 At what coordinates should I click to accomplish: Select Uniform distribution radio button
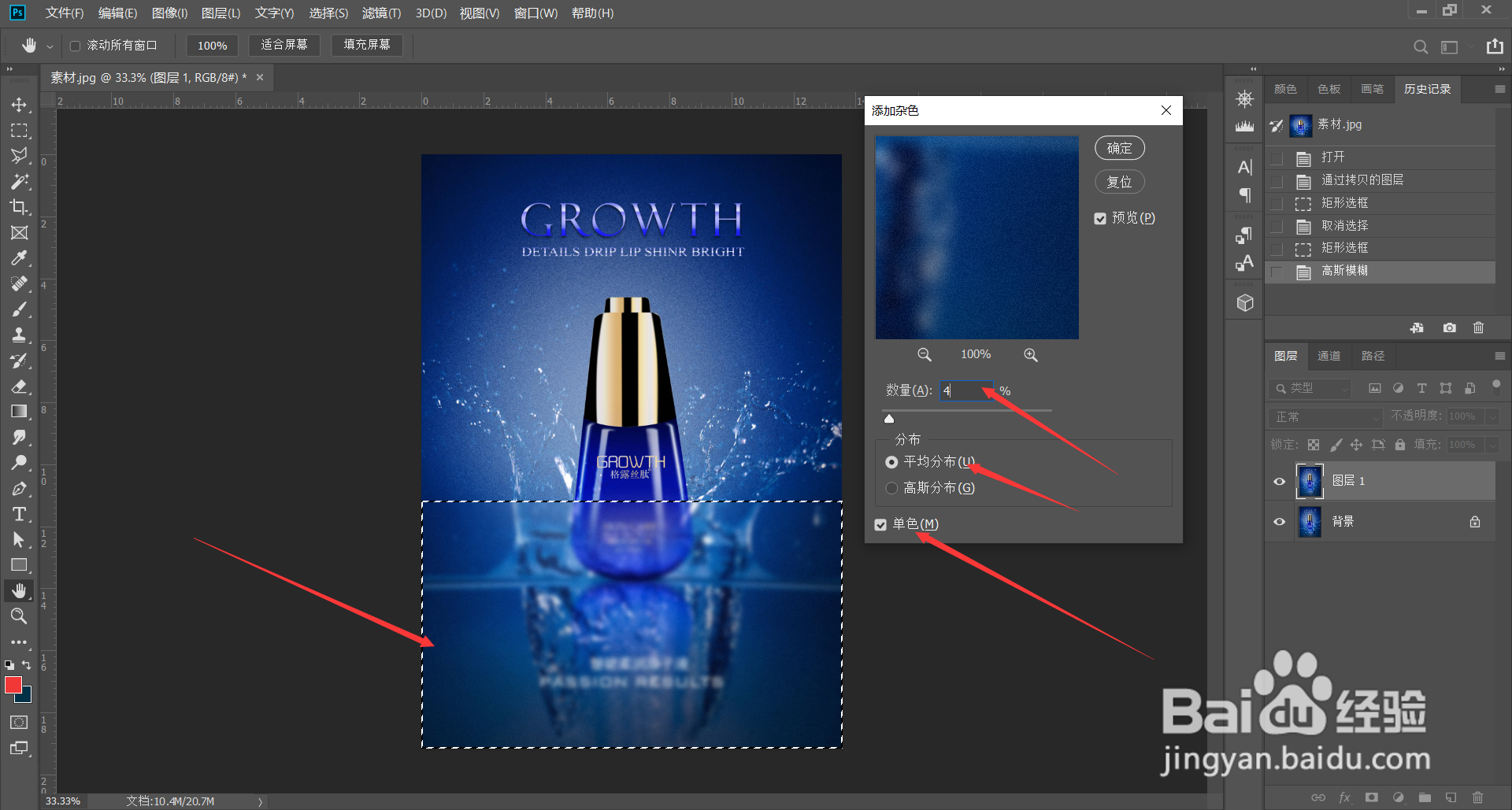pyautogui.click(x=891, y=462)
